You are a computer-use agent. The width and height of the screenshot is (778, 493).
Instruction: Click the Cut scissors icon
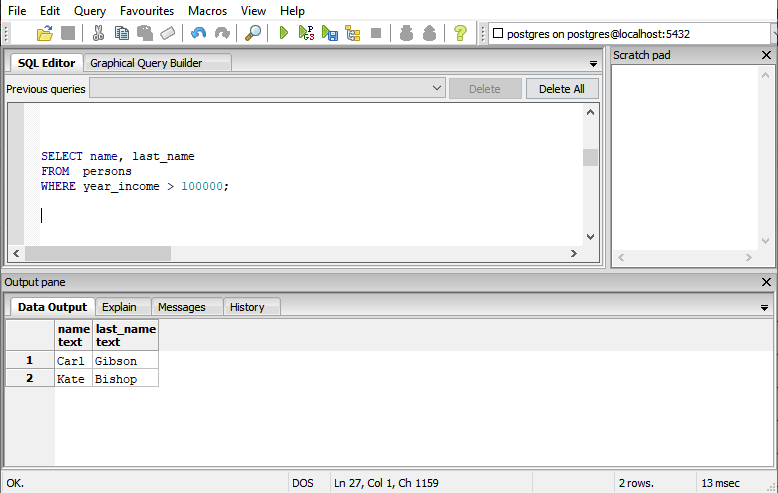[x=98, y=33]
